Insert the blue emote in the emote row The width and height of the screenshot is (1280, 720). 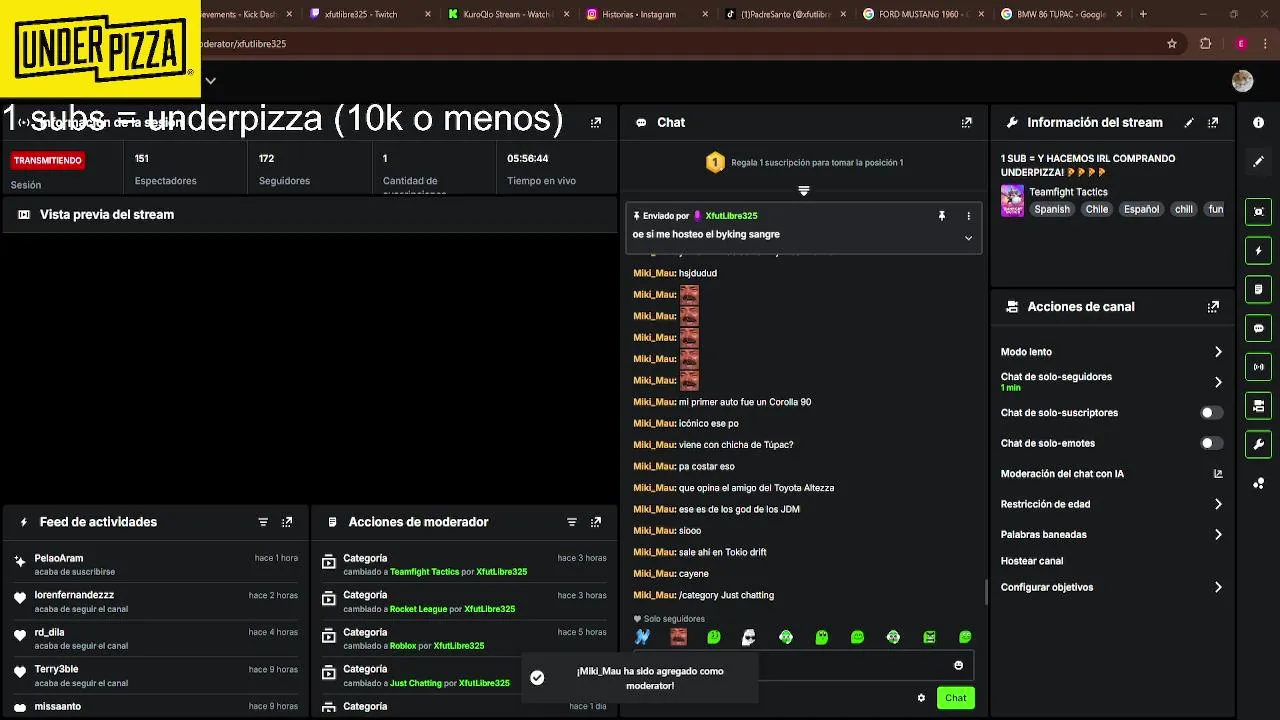643,637
